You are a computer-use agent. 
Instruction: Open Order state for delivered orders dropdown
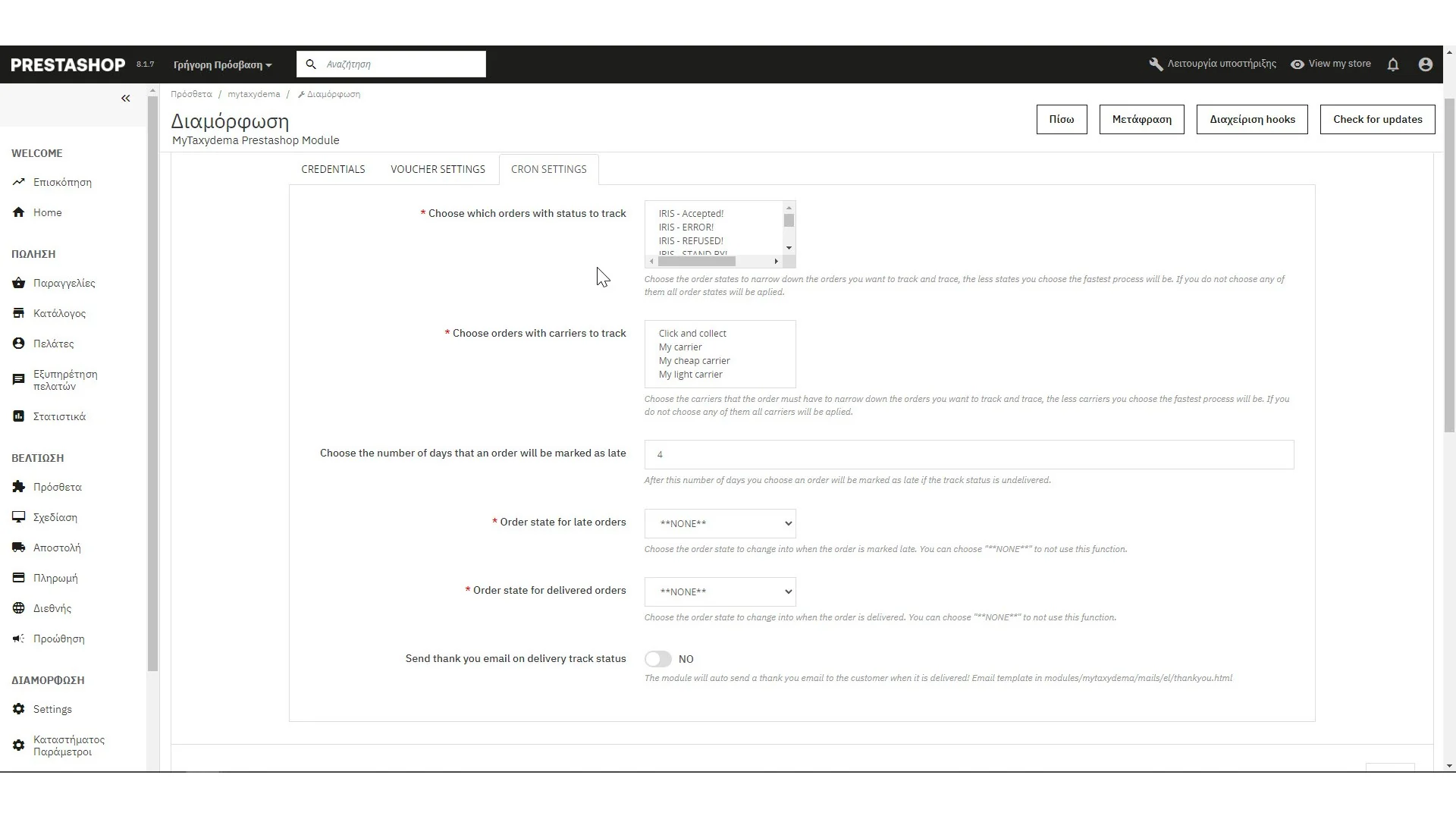(720, 591)
